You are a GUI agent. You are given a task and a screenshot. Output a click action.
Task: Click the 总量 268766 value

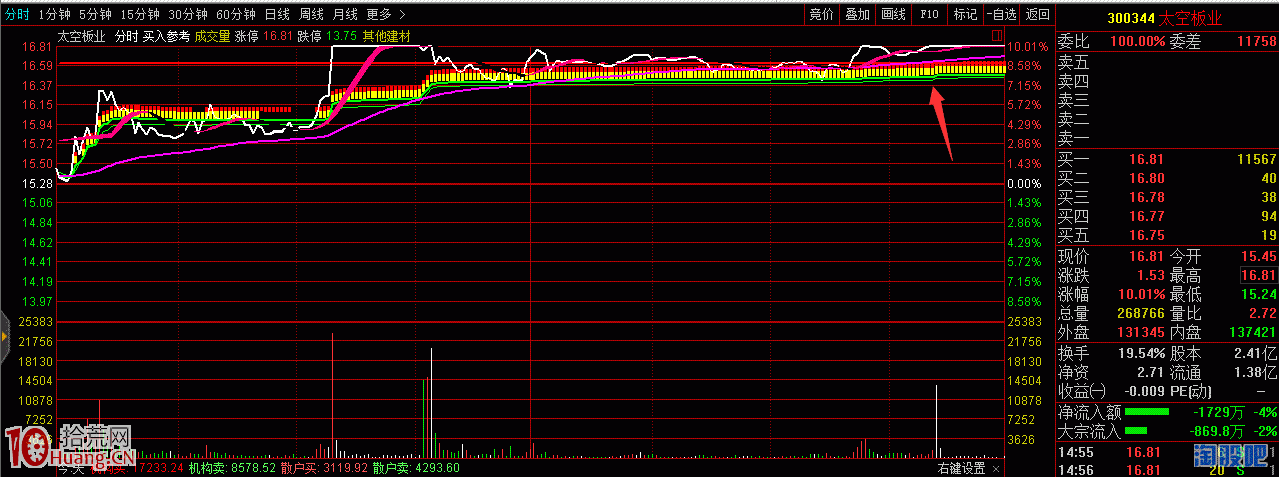[1143, 314]
